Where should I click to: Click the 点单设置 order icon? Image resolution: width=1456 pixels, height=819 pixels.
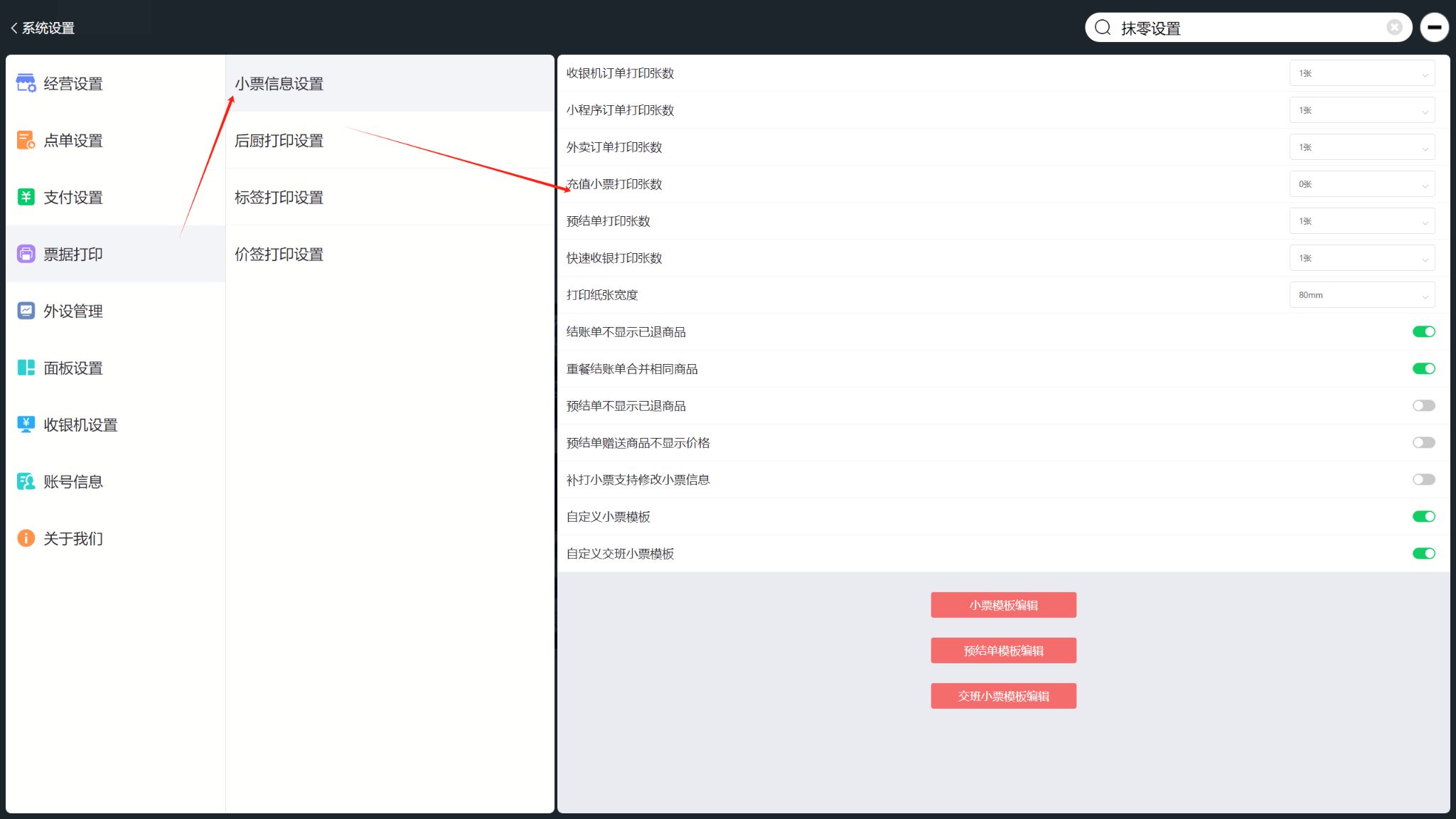(x=26, y=140)
